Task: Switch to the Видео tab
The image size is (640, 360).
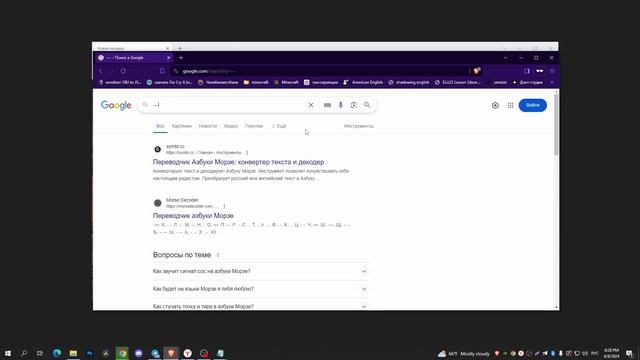Action: [x=231, y=126]
